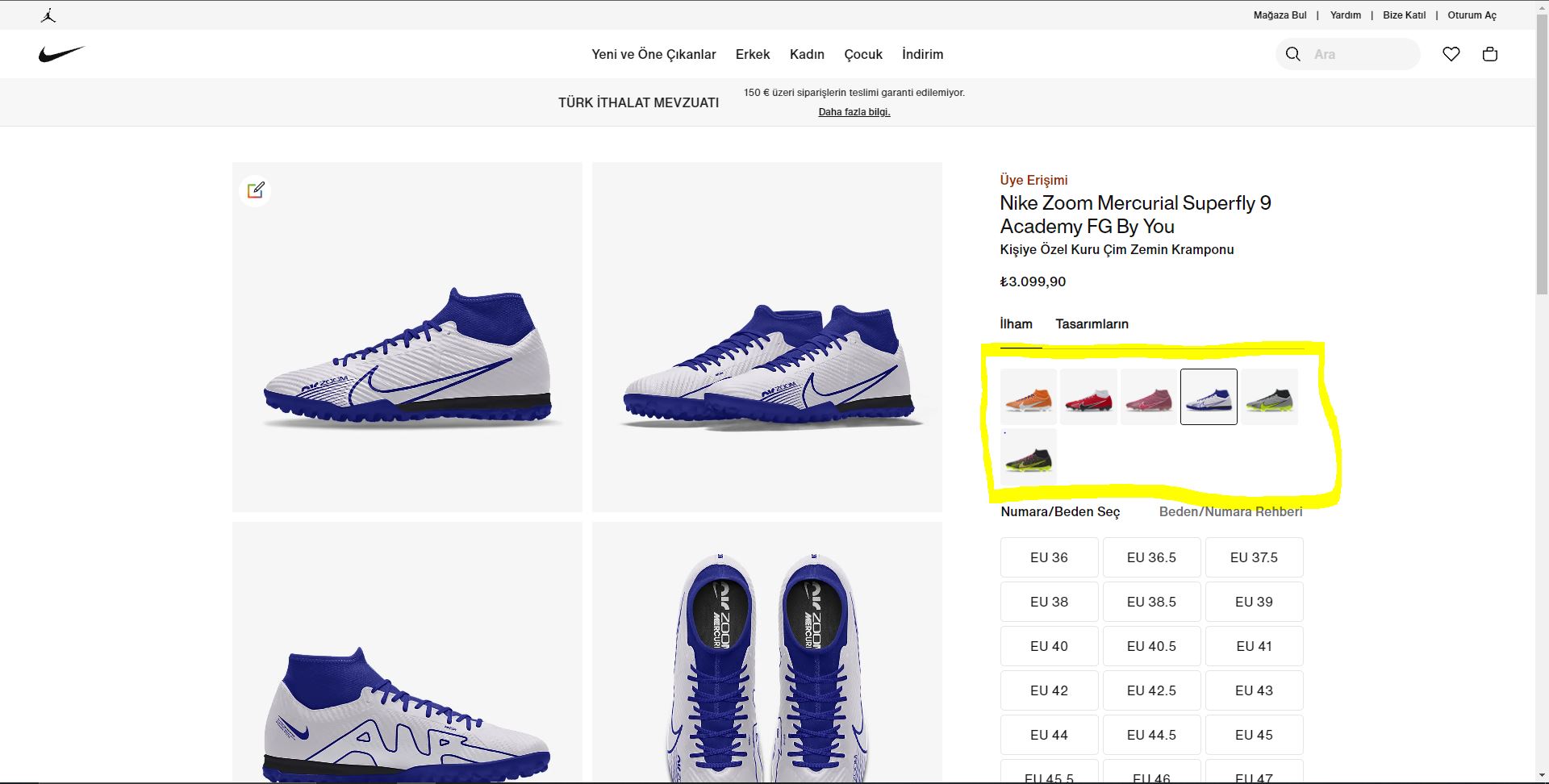
Task: Click the Numara/Beden Seç heading
Action: tap(1060, 511)
